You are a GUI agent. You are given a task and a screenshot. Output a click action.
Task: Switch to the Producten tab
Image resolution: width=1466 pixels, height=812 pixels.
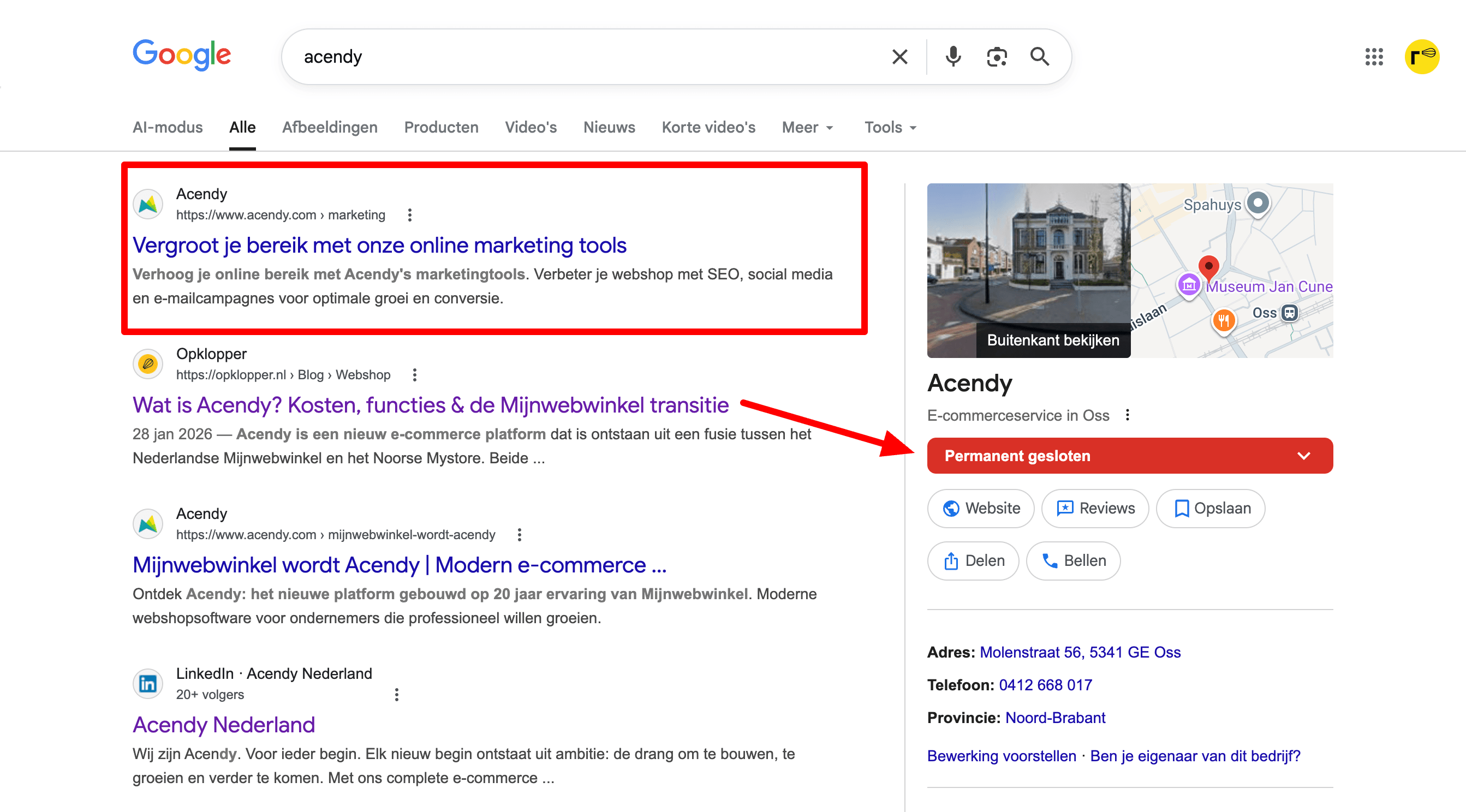(x=441, y=128)
